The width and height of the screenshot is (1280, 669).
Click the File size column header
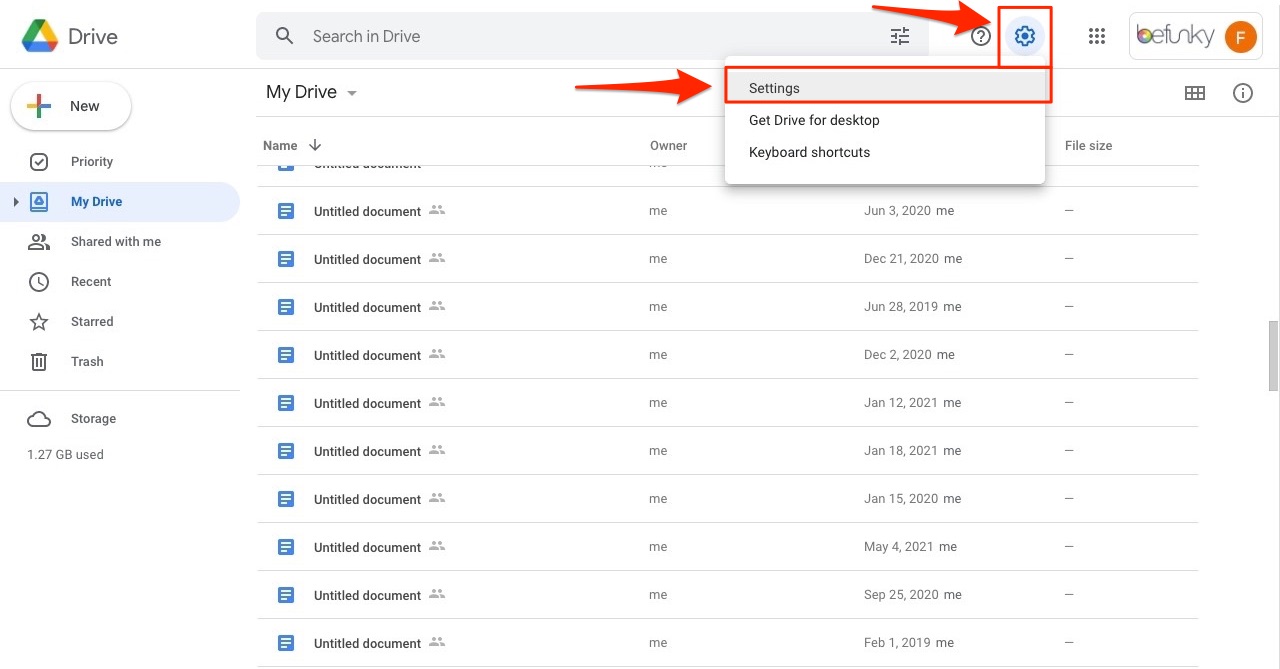tap(1089, 146)
